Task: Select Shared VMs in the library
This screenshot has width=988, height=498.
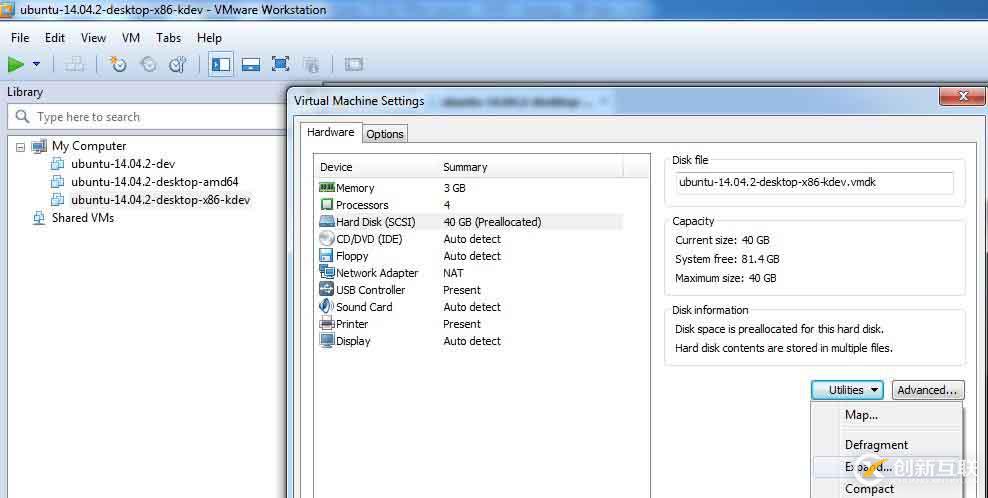Action: click(x=83, y=217)
